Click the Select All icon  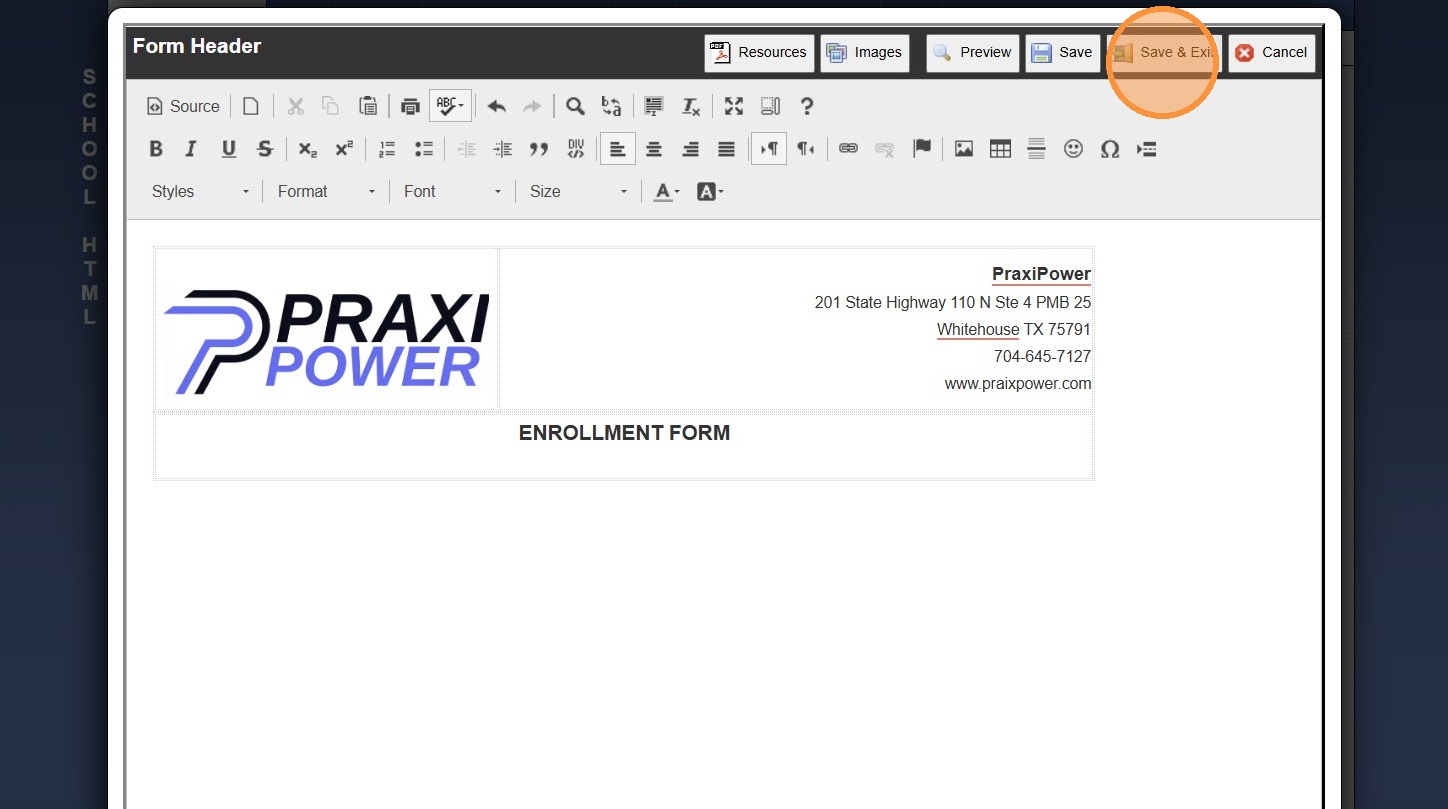pos(654,106)
